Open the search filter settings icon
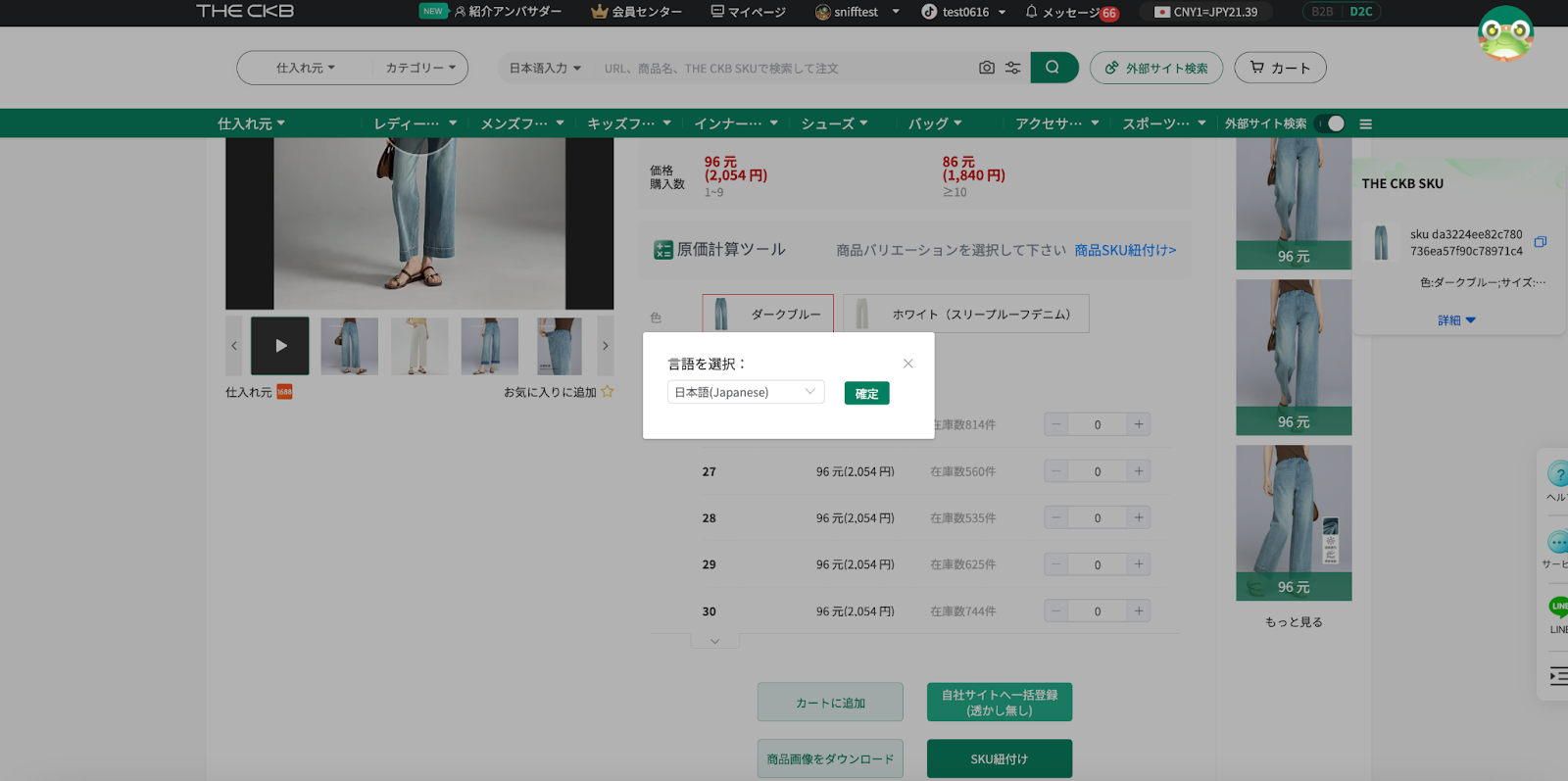The height and width of the screenshot is (781, 1568). [1012, 68]
